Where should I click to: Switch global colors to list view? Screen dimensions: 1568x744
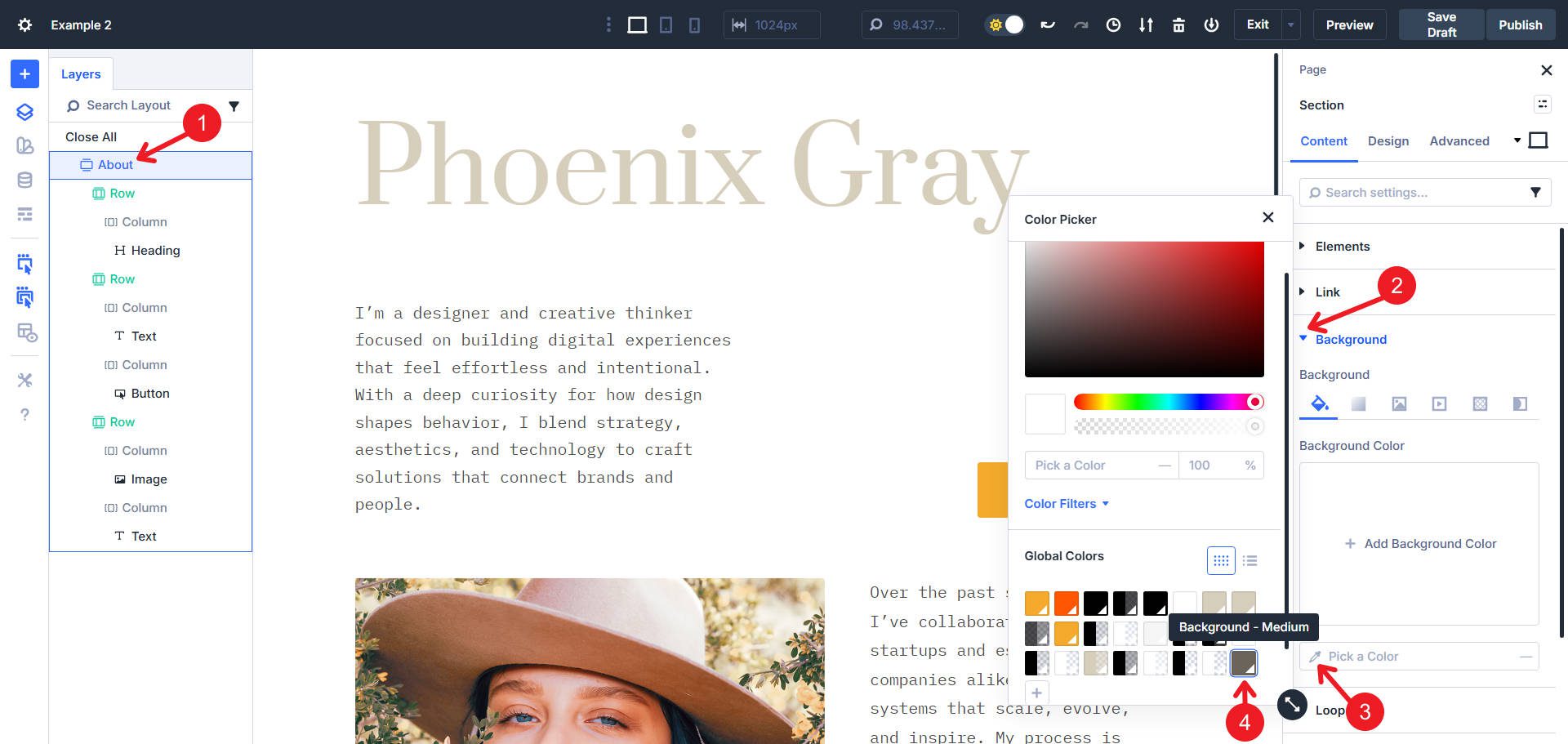pyautogui.click(x=1249, y=560)
